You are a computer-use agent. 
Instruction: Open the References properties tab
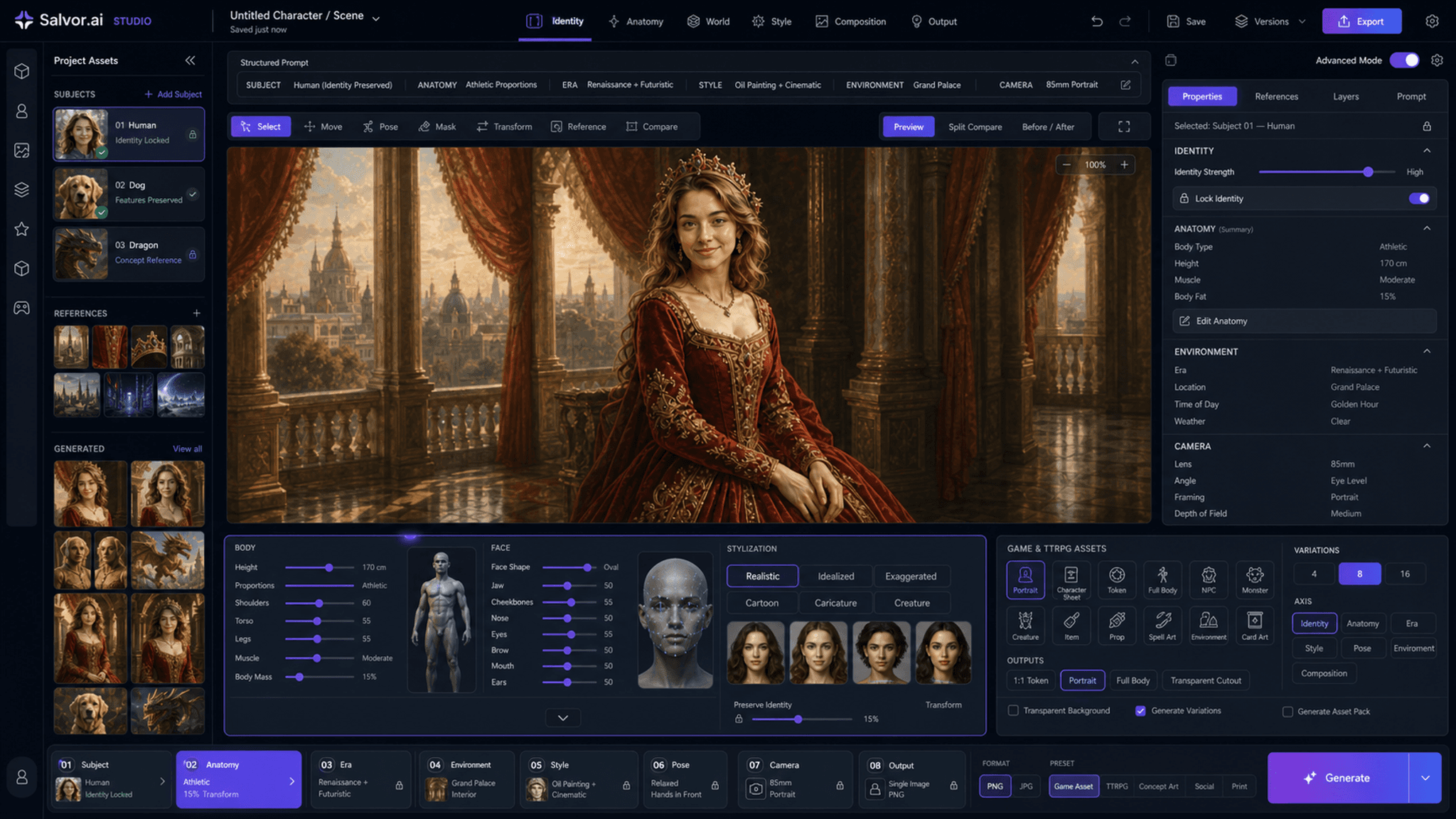[1276, 97]
